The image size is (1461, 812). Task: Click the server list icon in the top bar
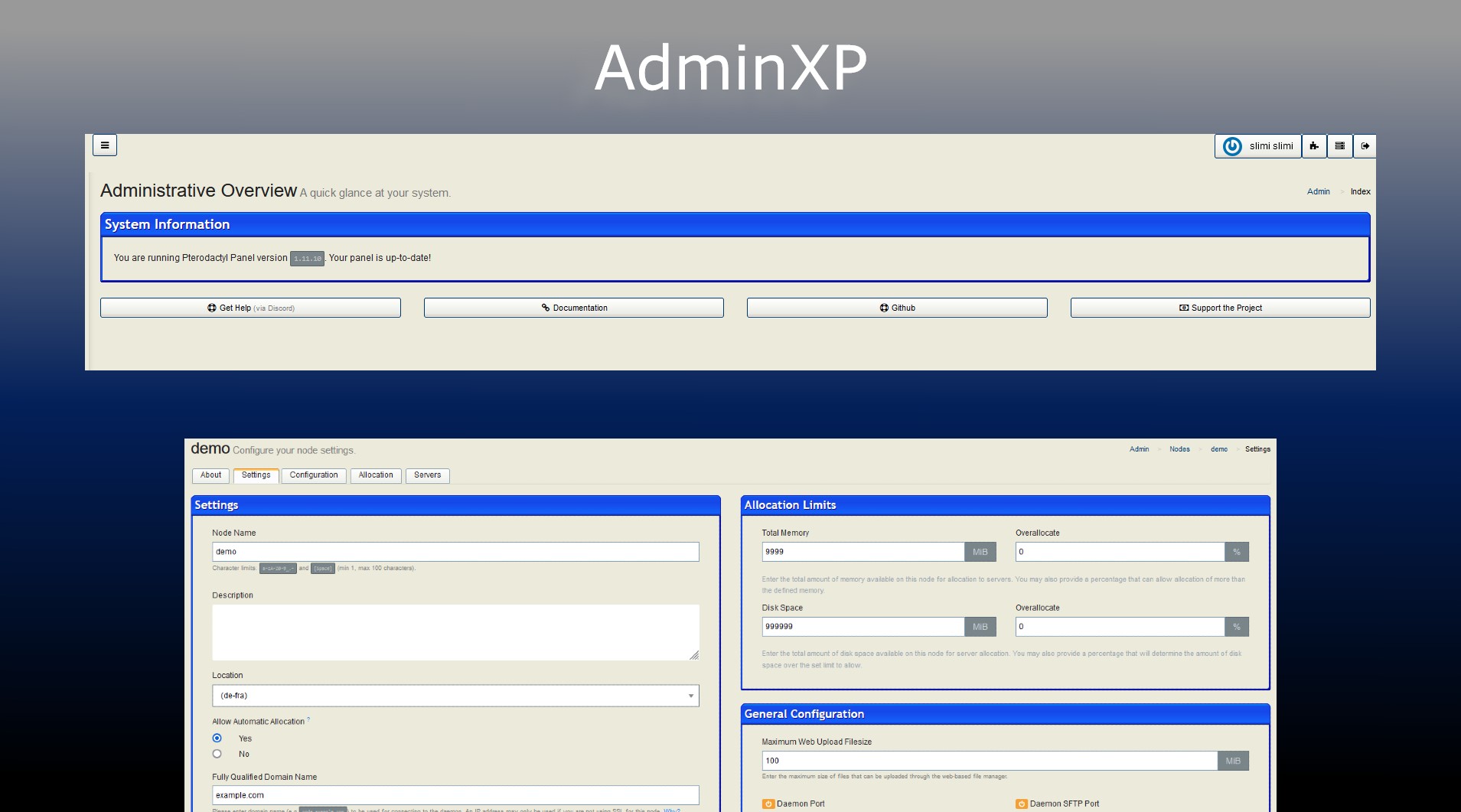[1339, 145]
